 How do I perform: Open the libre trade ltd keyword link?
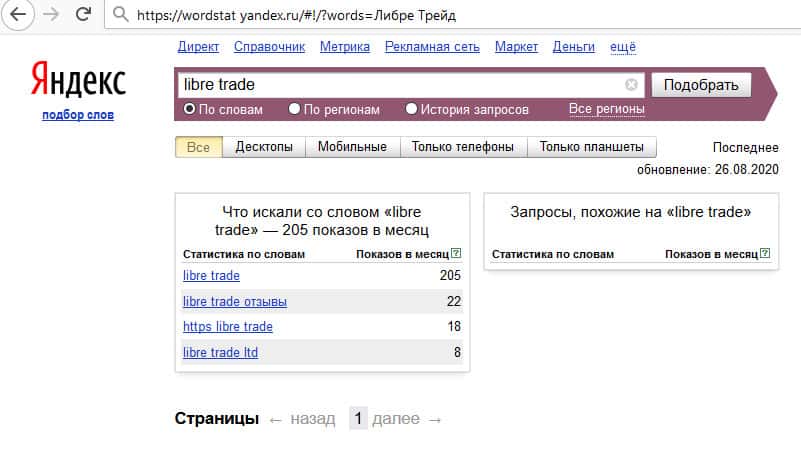pos(220,352)
